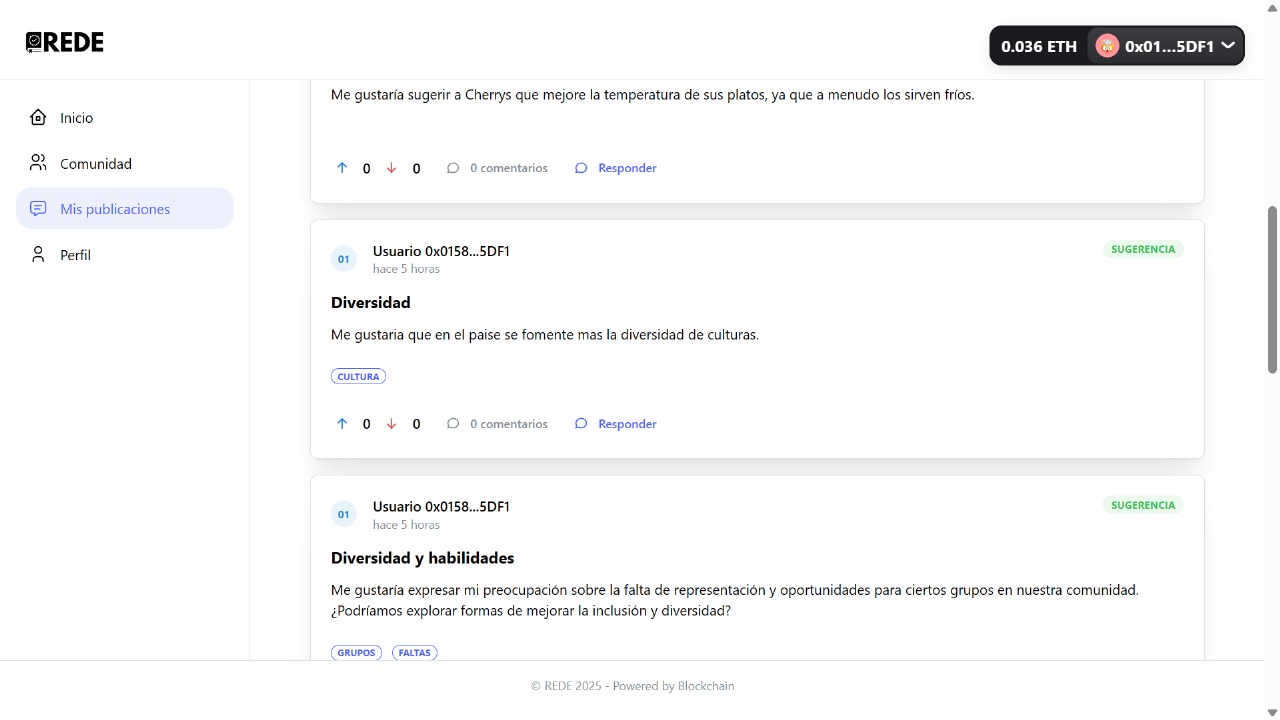This screenshot has height=720, width=1280.
Task: Open the 0.036 ETH balance display
Action: click(x=1039, y=46)
